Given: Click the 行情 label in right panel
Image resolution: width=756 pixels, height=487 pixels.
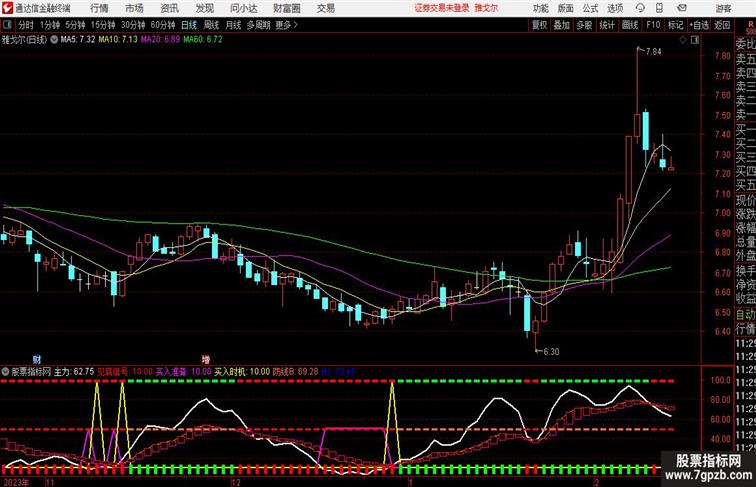Looking at the screenshot, I should pyautogui.click(x=745, y=329).
